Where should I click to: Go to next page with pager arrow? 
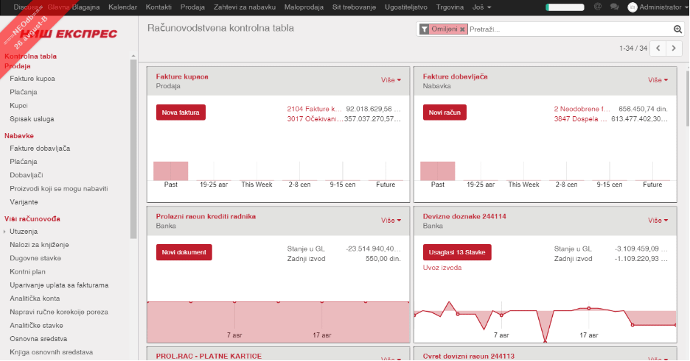pyautogui.click(x=674, y=48)
